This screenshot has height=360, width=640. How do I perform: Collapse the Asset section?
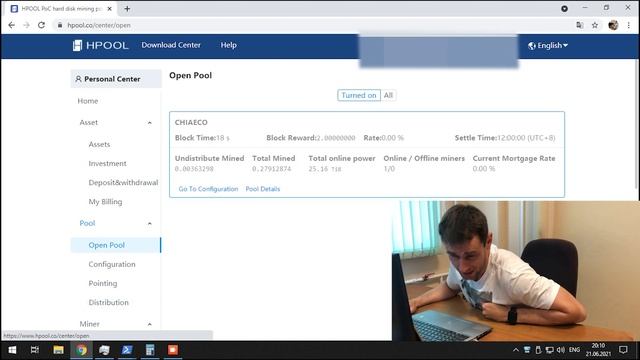149,122
